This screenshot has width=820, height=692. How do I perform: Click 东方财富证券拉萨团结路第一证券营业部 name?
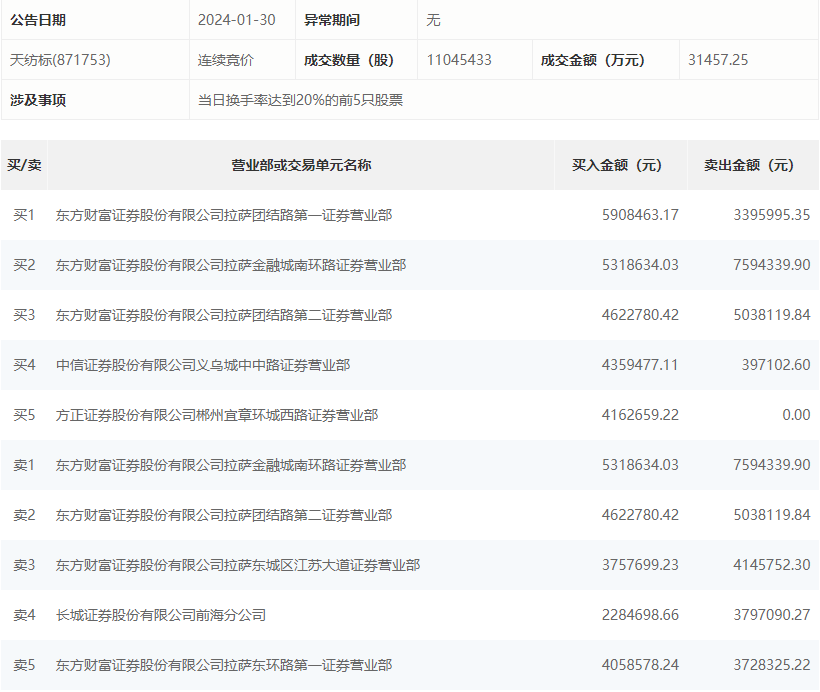[x=224, y=215]
